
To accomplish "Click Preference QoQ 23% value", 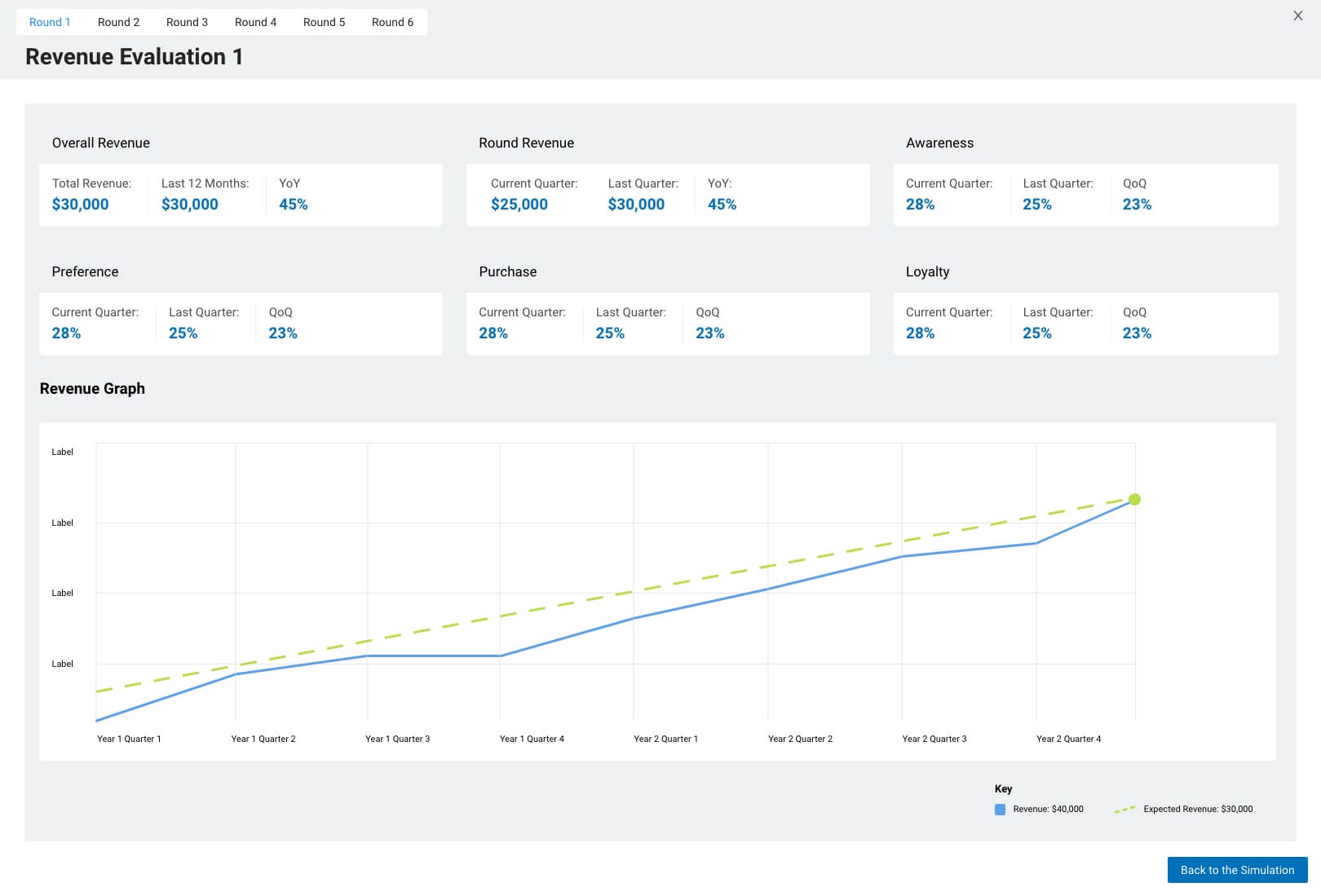I will pyautogui.click(x=283, y=333).
